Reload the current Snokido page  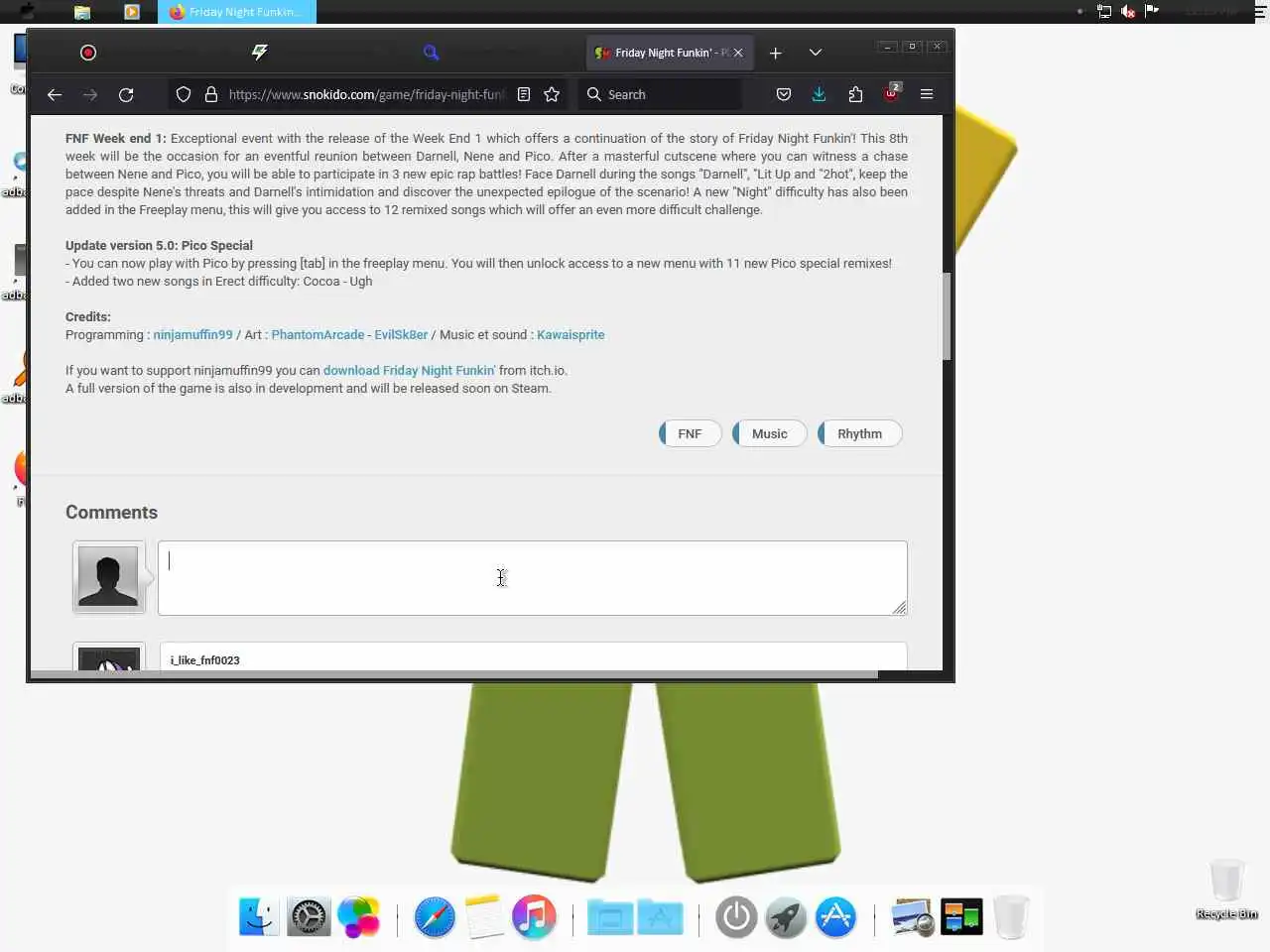point(126,94)
